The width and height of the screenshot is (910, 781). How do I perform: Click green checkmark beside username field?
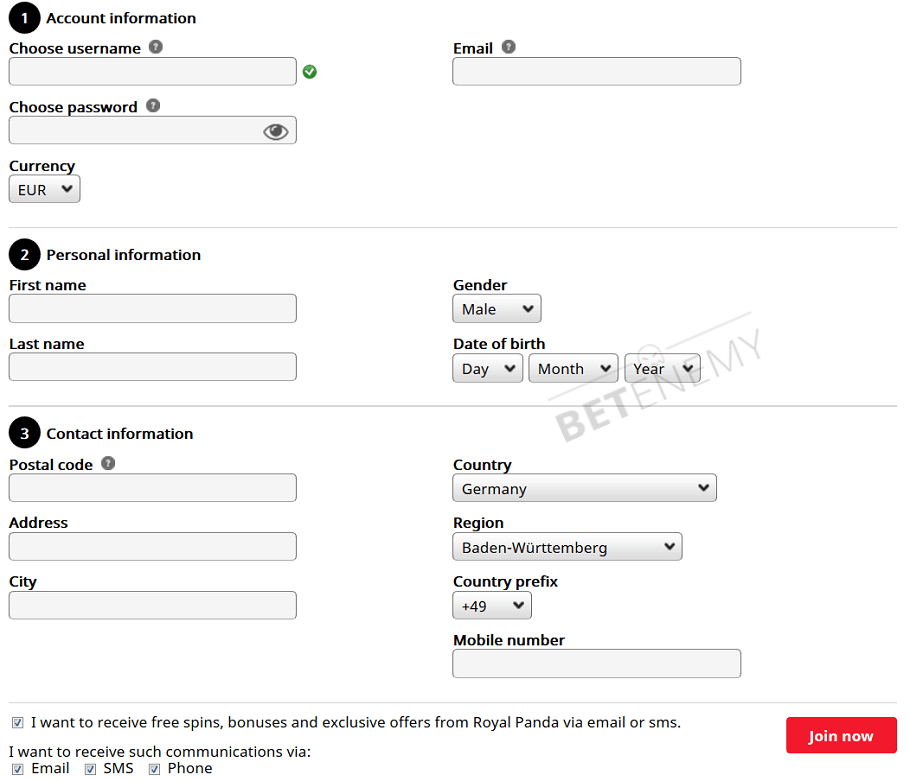point(310,71)
